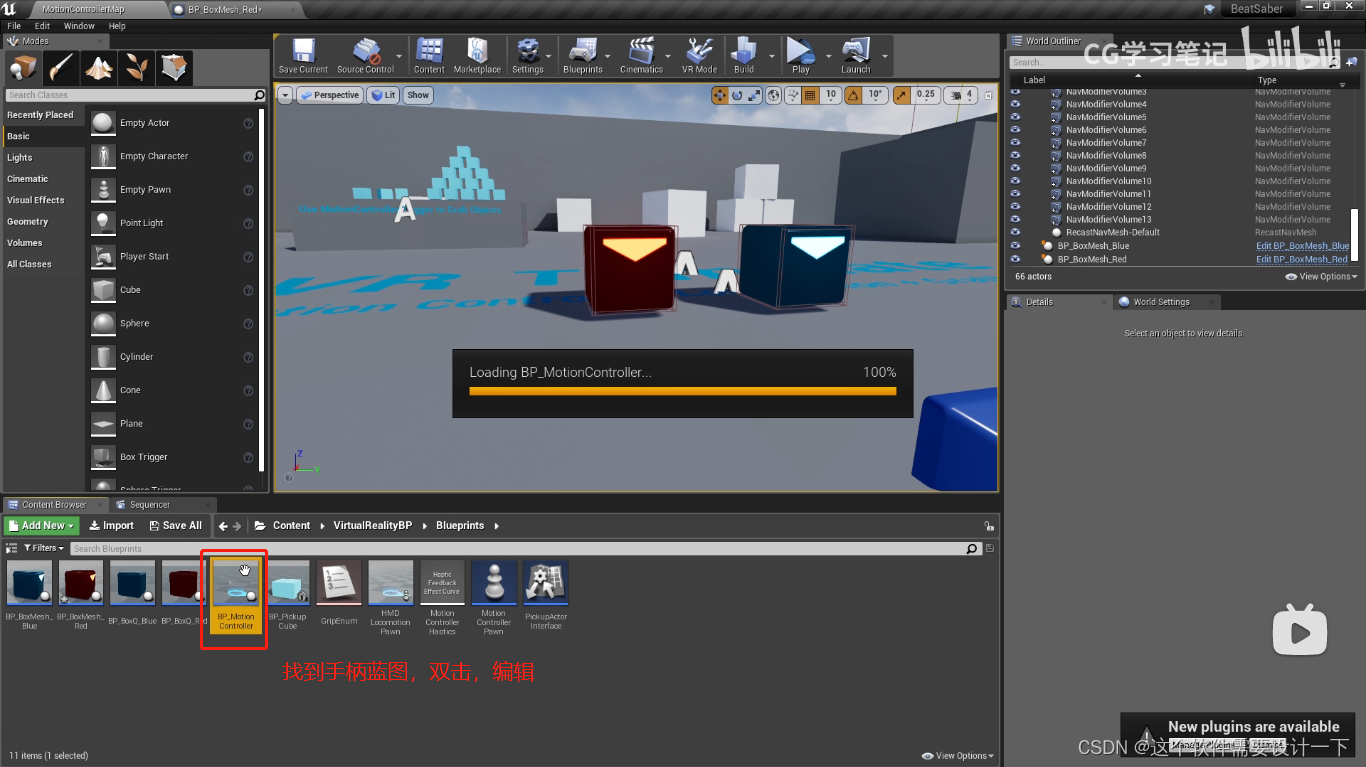
Task: Click the Import button
Action: coord(111,525)
